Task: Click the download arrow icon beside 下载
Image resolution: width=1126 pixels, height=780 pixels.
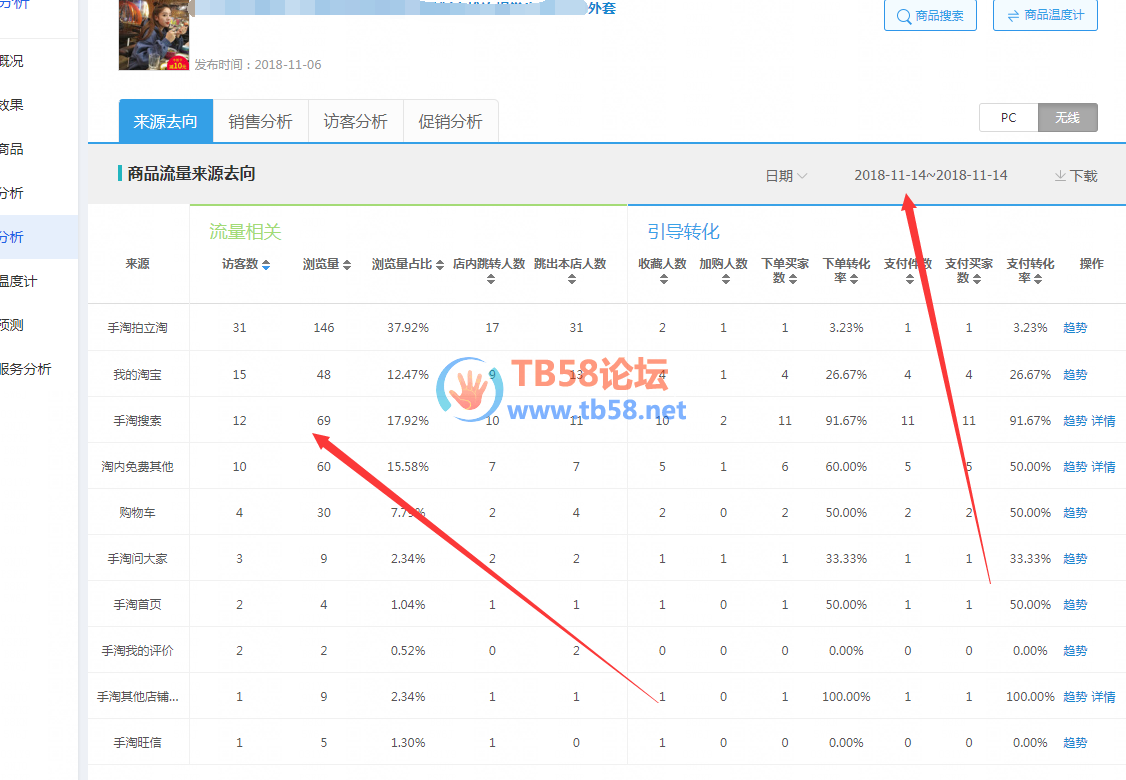Action: pyautogui.click(x=1060, y=176)
